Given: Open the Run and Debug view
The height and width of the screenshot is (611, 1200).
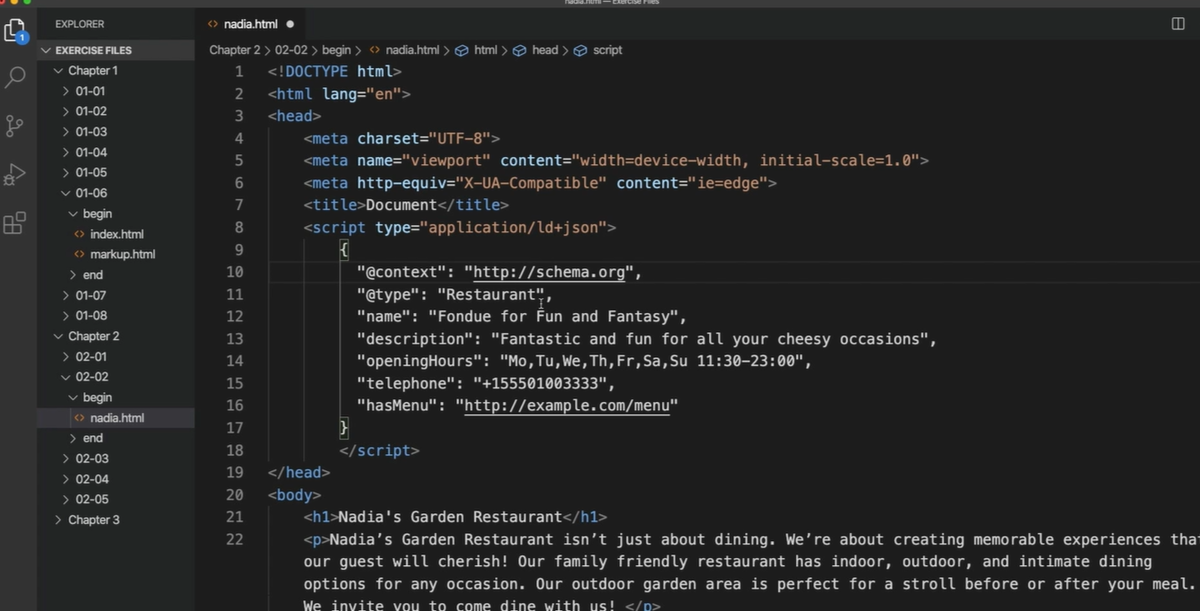Looking at the screenshot, I should pyautogui.click(x=16, y=175).
